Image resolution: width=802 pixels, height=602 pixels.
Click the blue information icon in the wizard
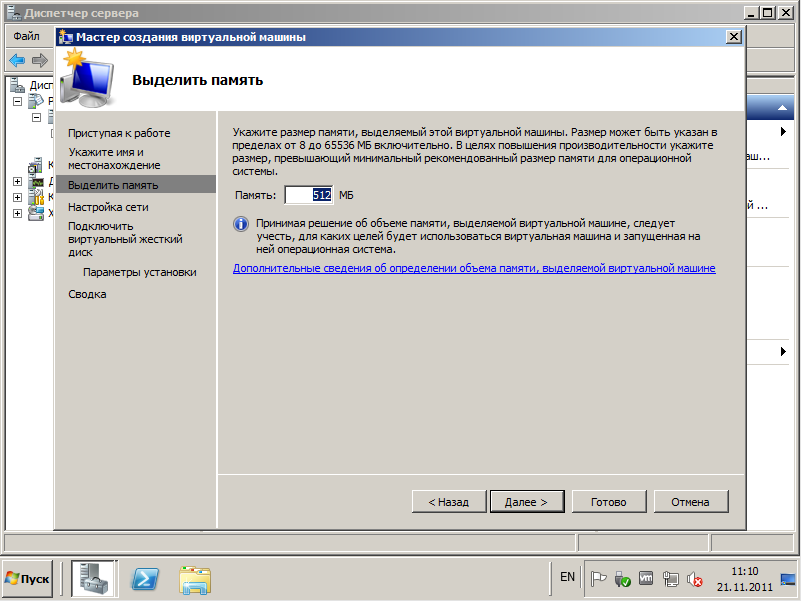241,224
